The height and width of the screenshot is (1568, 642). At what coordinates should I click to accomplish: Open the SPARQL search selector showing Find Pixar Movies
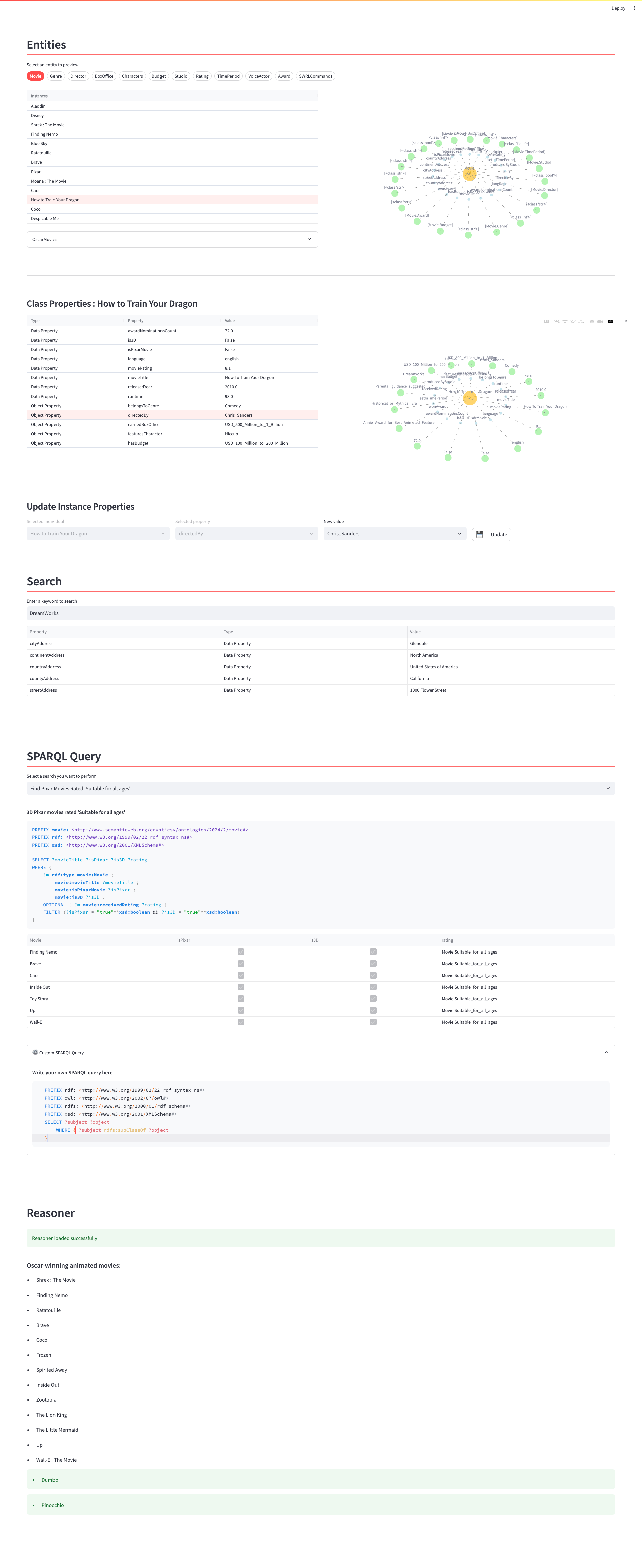321,788
